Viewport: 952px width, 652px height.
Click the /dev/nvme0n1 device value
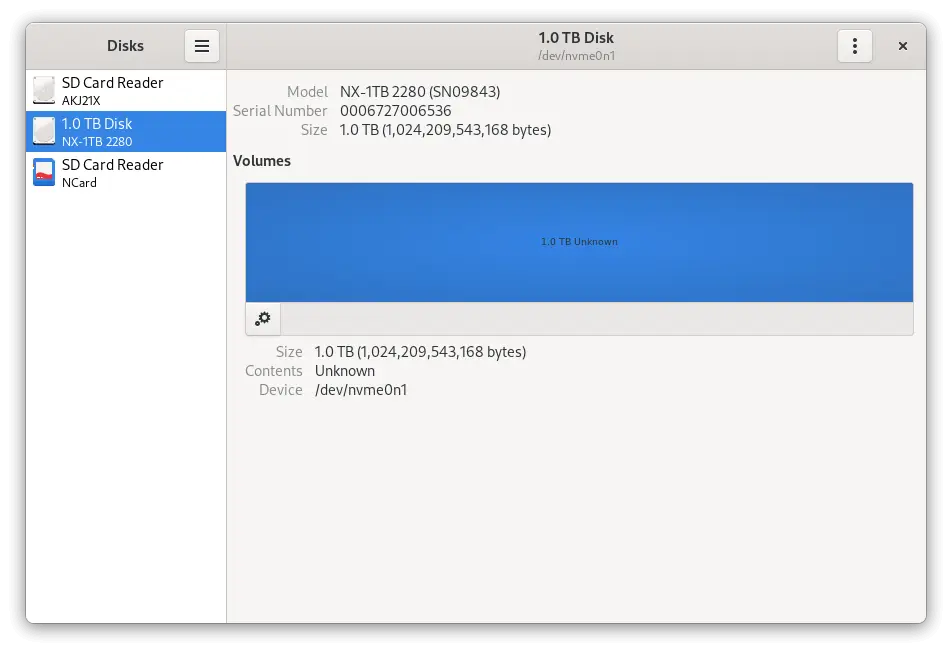click(x=361, y=390)
